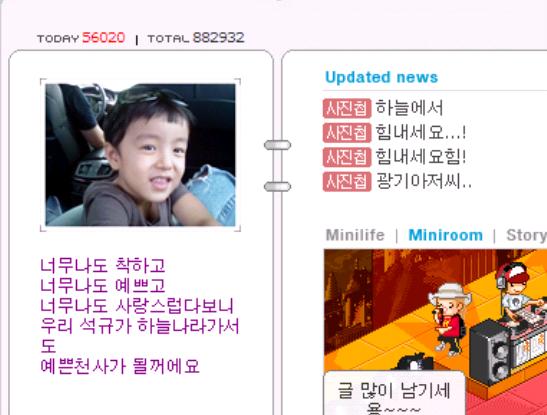Click the TODAY visitor count 56020

click(104, 38)
